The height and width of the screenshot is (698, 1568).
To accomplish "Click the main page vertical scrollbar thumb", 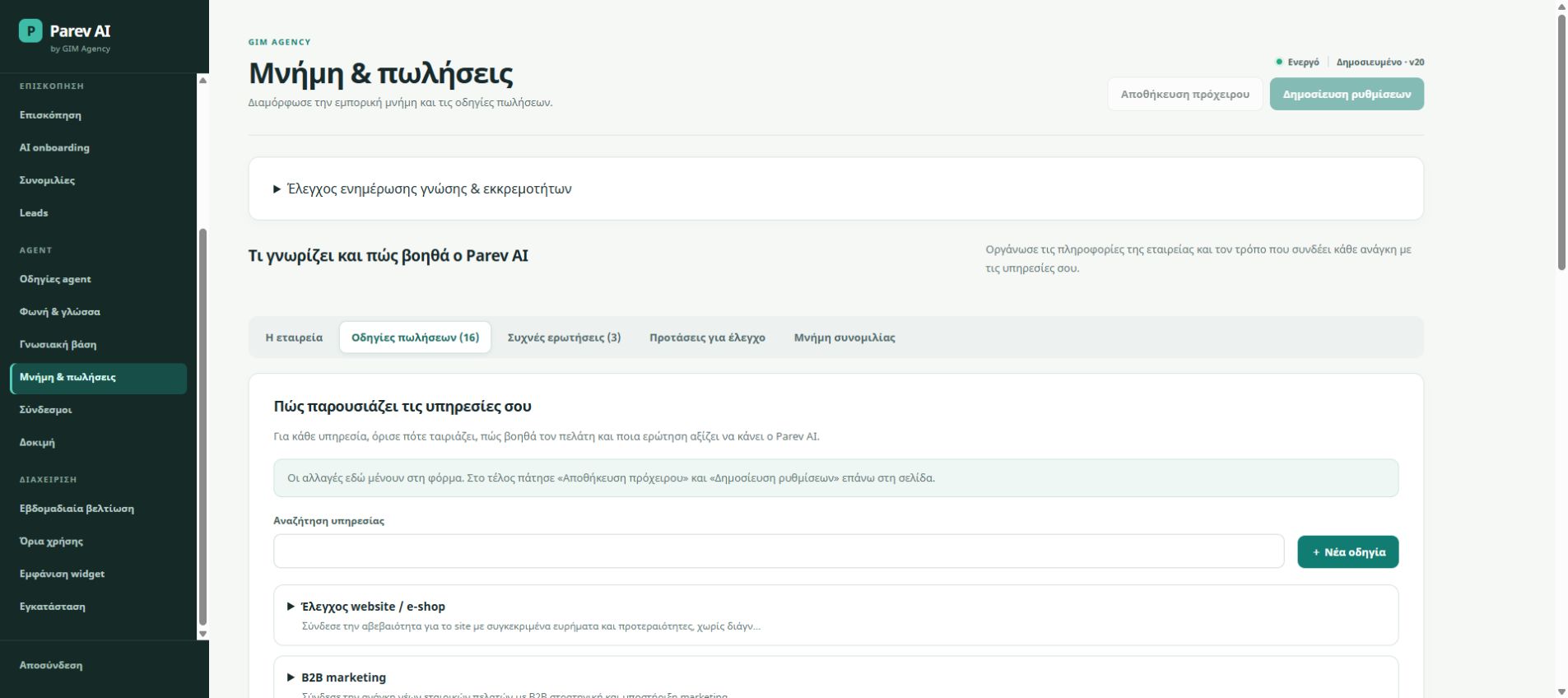I will (1561, 142).
